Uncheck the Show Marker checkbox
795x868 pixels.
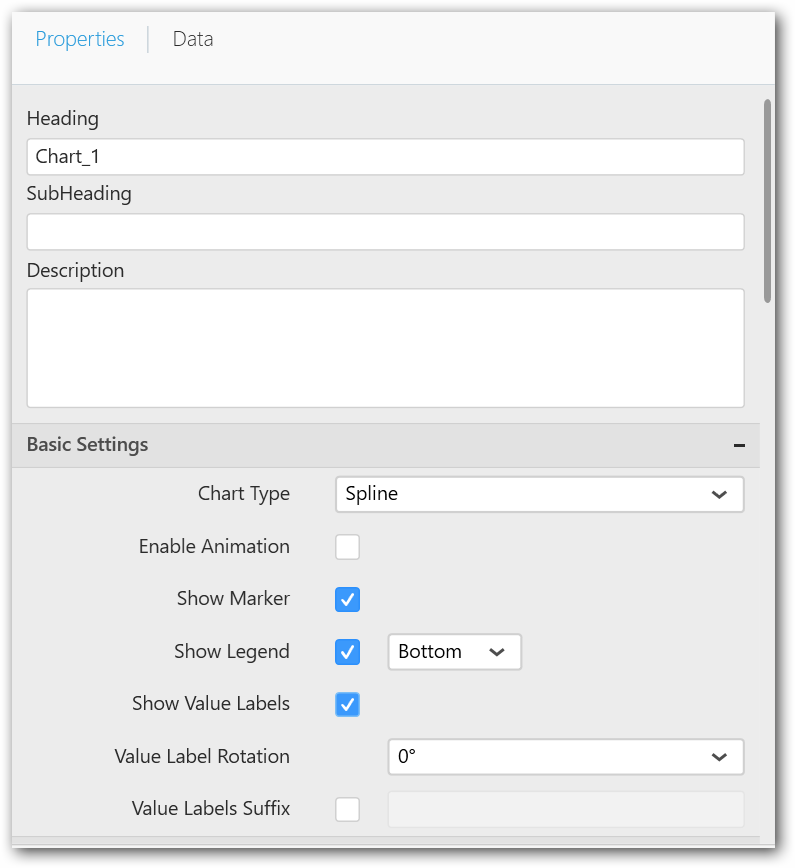pyautogui.click(x=347, y=600)
